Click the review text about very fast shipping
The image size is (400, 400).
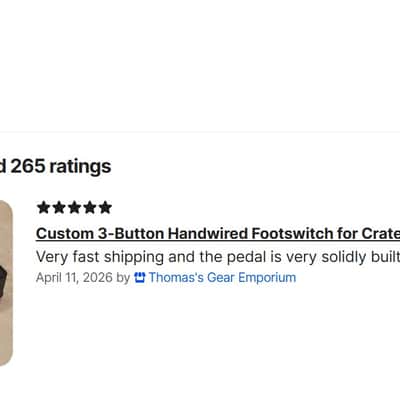218,257
